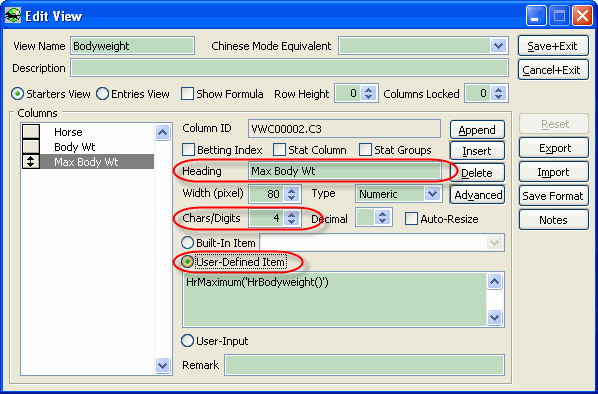This screenshot has width=598, height=394.
Task: Decrease the Row Height value by one
Action: pos(368,97)
